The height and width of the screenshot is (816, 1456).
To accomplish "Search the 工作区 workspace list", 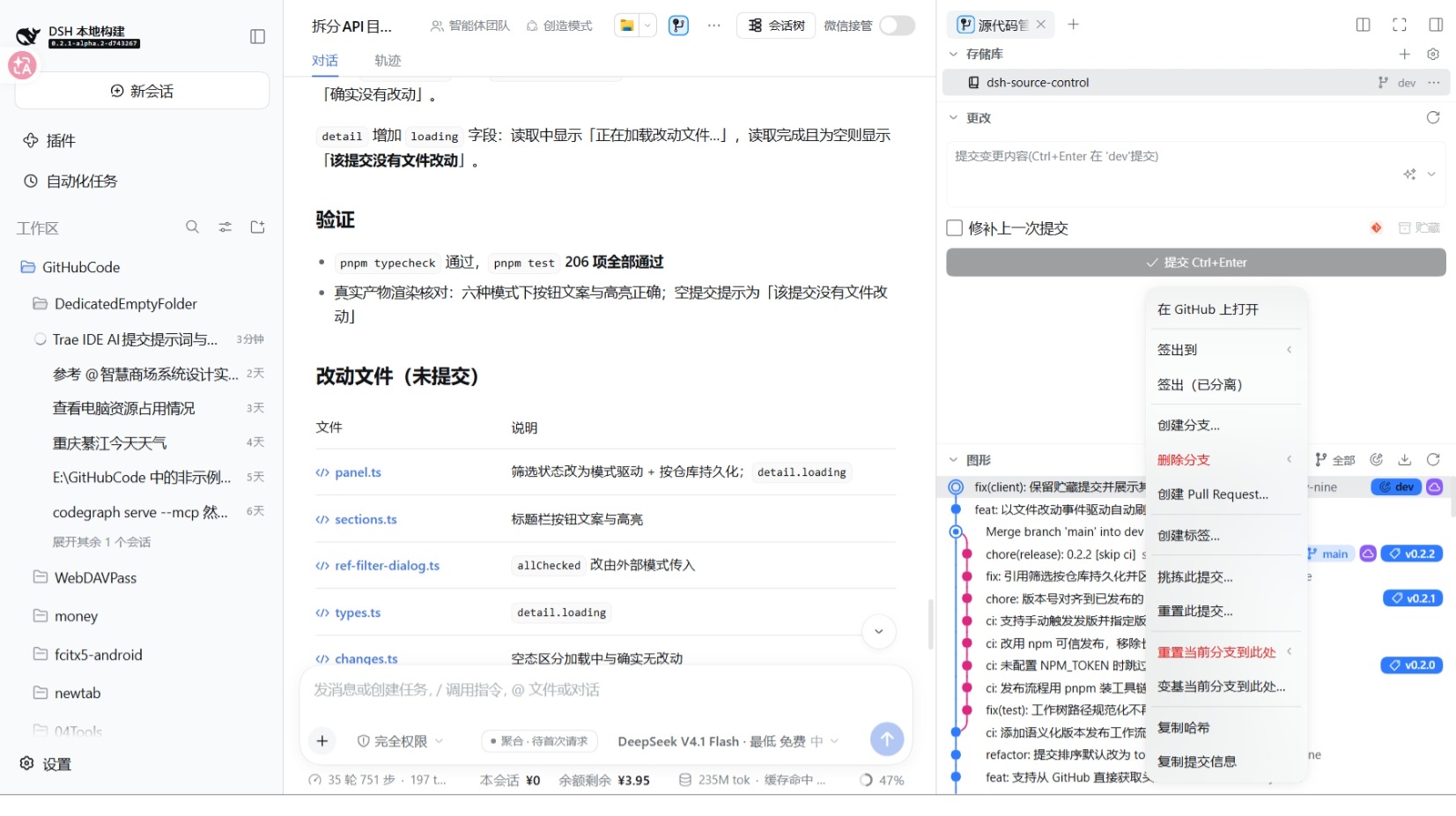I will [192, 227].
